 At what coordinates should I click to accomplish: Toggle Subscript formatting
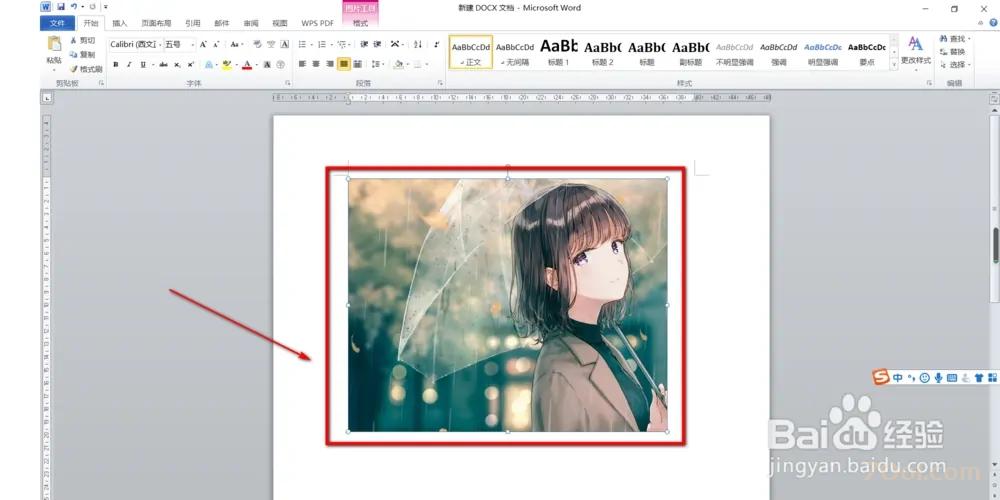tap(177, 64)
